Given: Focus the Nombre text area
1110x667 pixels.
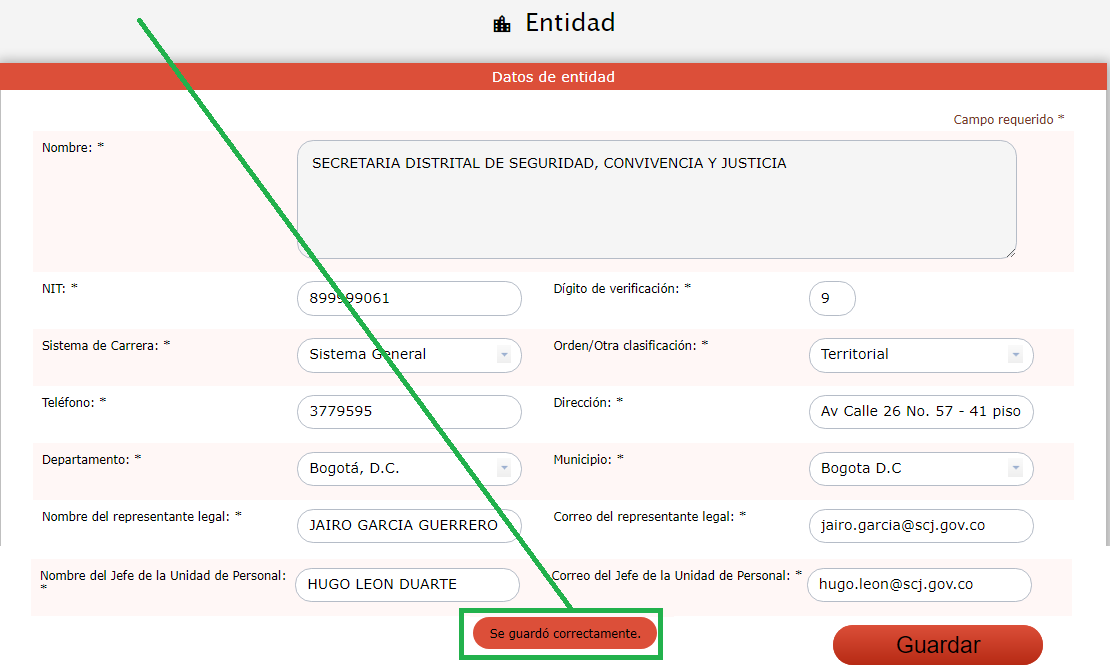Looking at the screenshot, I should pos(656,199).
